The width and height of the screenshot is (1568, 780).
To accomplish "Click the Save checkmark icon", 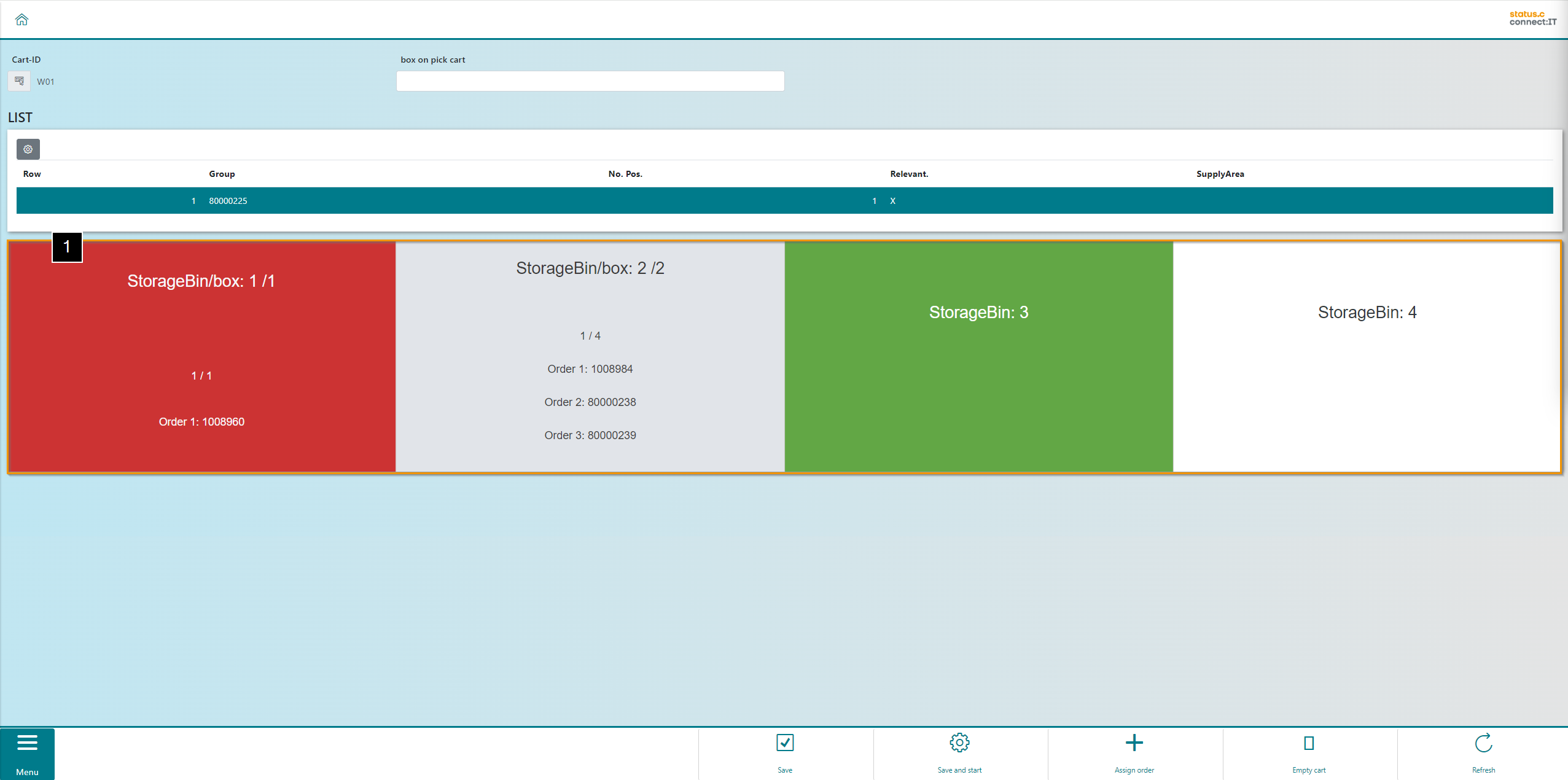I will pos(785,743).
